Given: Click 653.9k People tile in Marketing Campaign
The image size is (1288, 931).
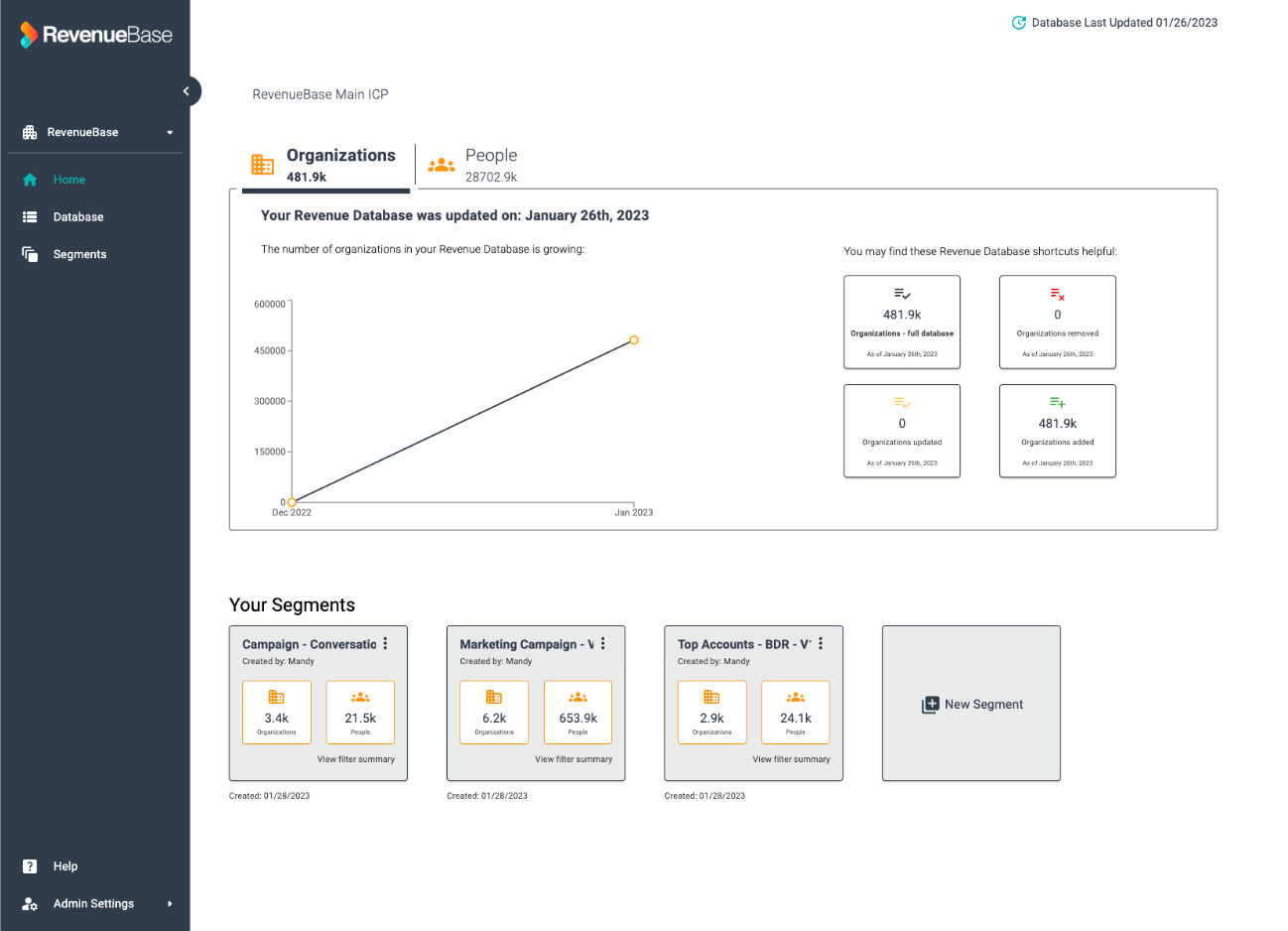Looking at the screenshot, I should 578,712.
